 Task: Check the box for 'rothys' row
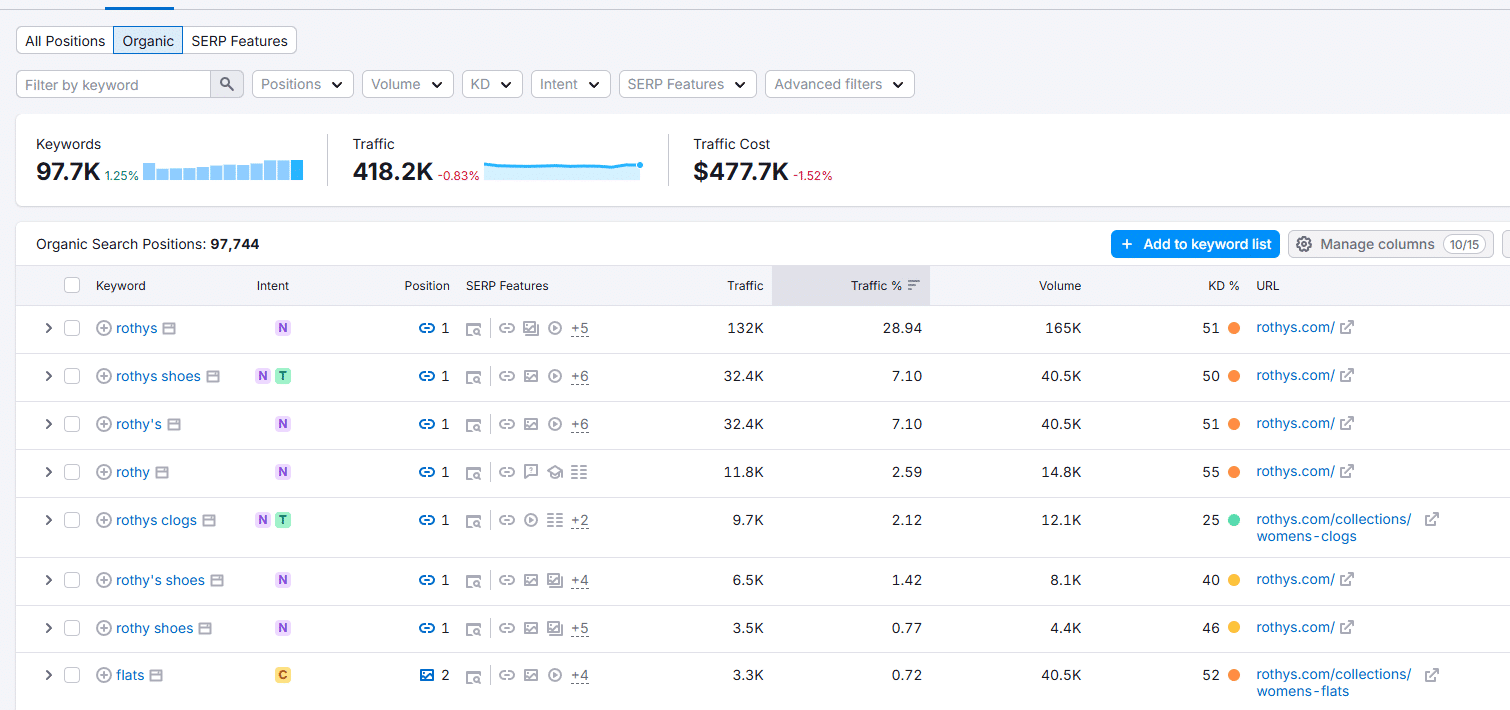tap(72, 328)
